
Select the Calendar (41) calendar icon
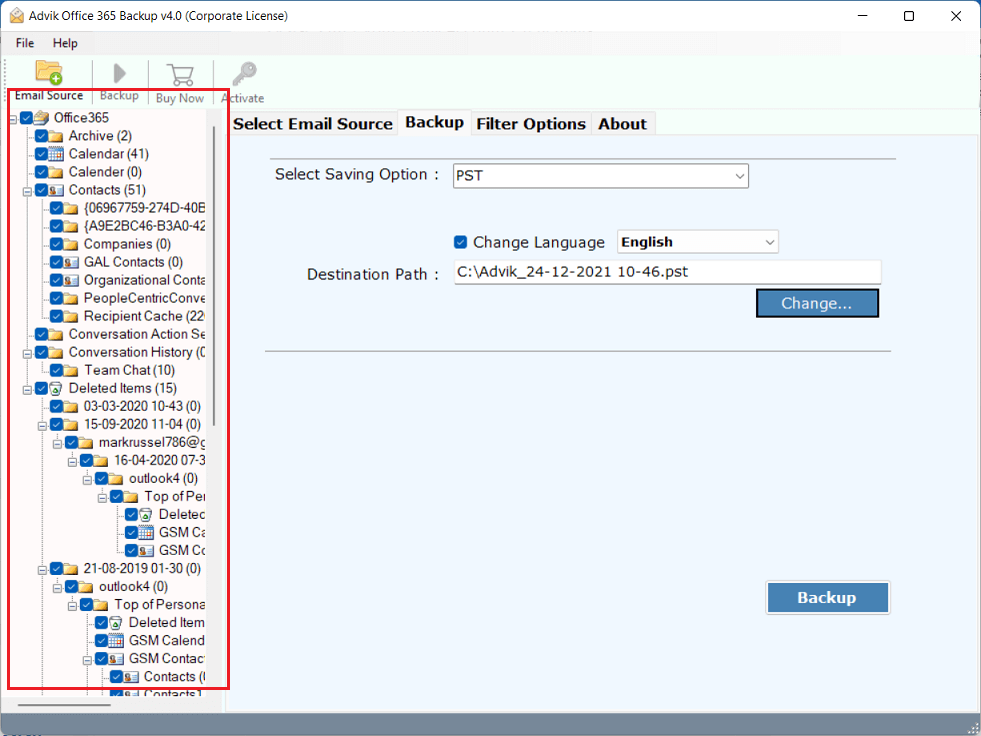(x=56, y=154)
